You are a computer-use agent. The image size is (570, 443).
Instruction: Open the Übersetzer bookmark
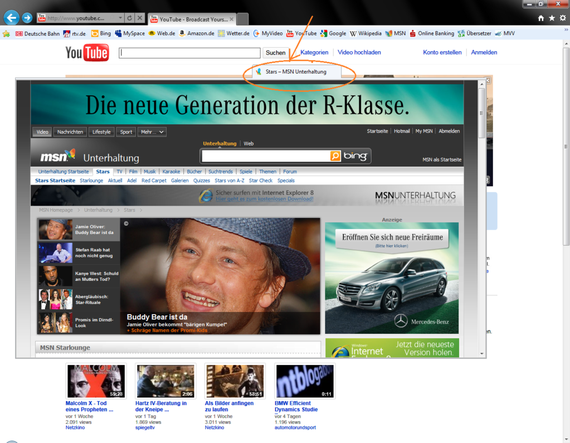[x=474, y=33]
